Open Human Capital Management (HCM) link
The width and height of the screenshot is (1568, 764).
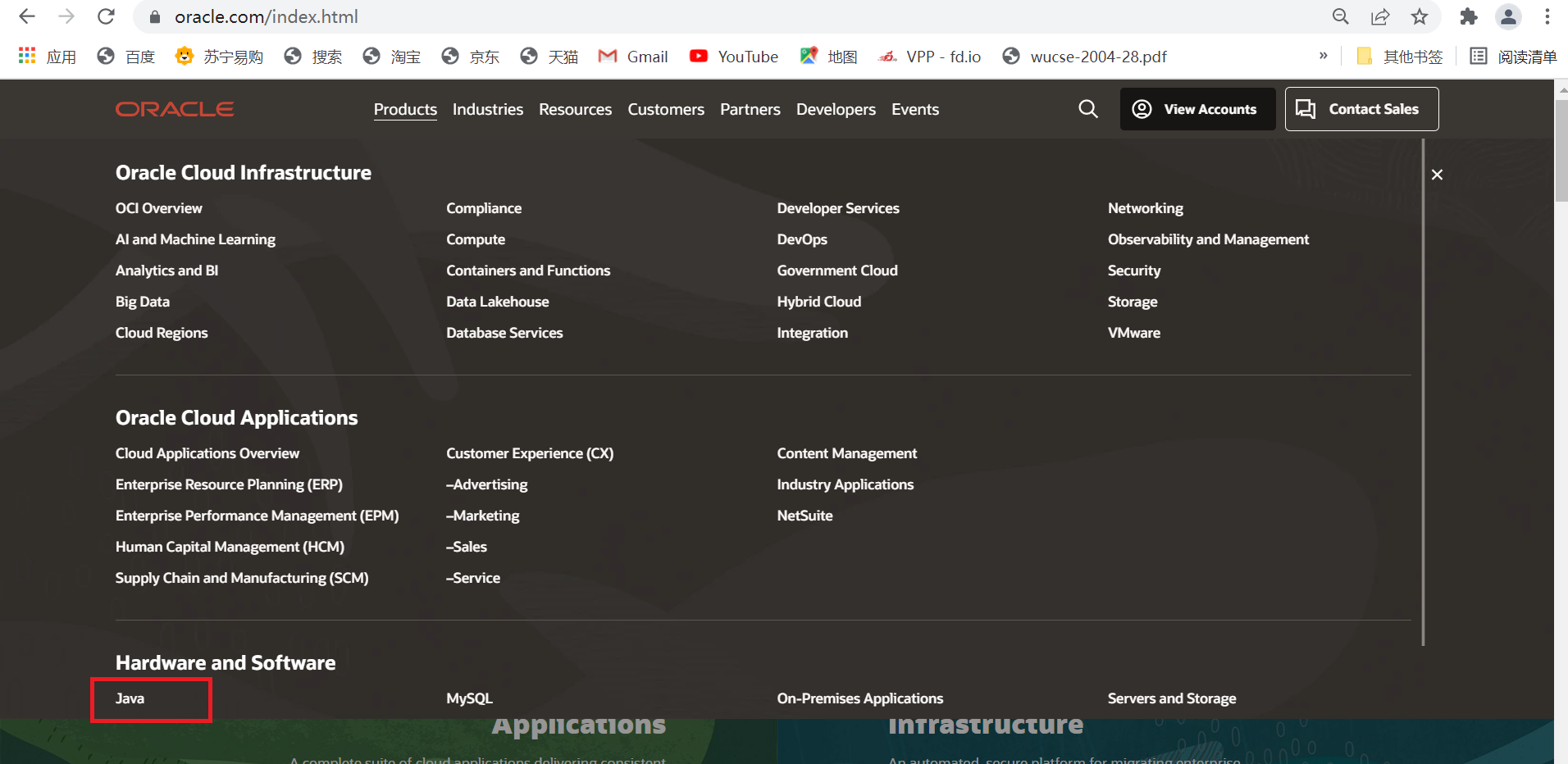tap(230, 547)
